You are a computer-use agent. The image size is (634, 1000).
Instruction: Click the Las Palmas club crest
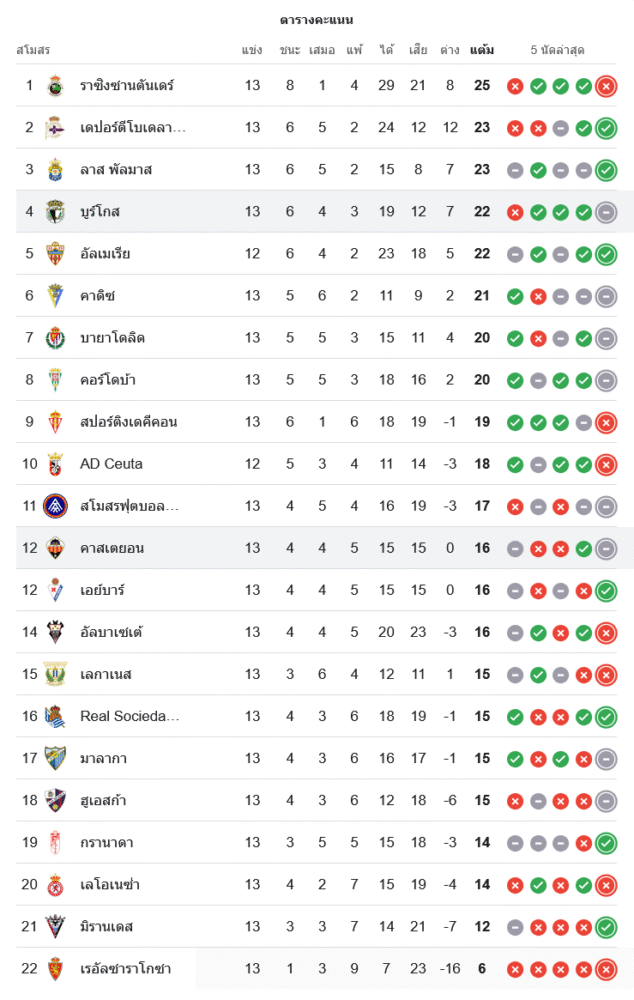click(x=55, y=170)
